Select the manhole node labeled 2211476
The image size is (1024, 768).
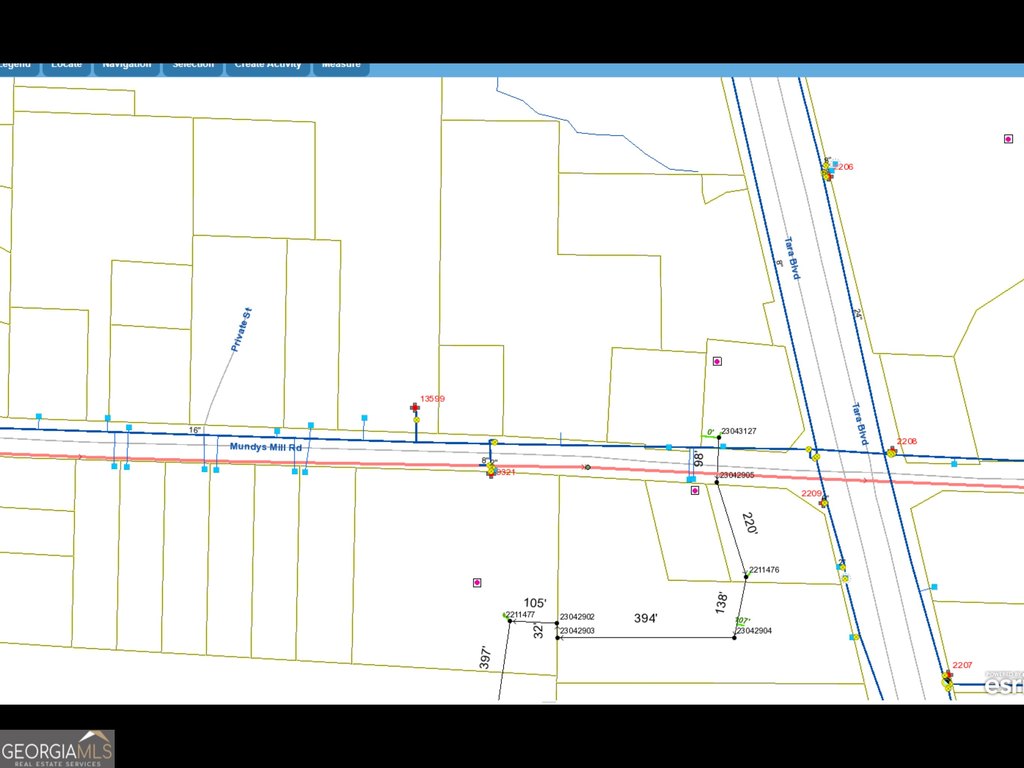(746, 576)
